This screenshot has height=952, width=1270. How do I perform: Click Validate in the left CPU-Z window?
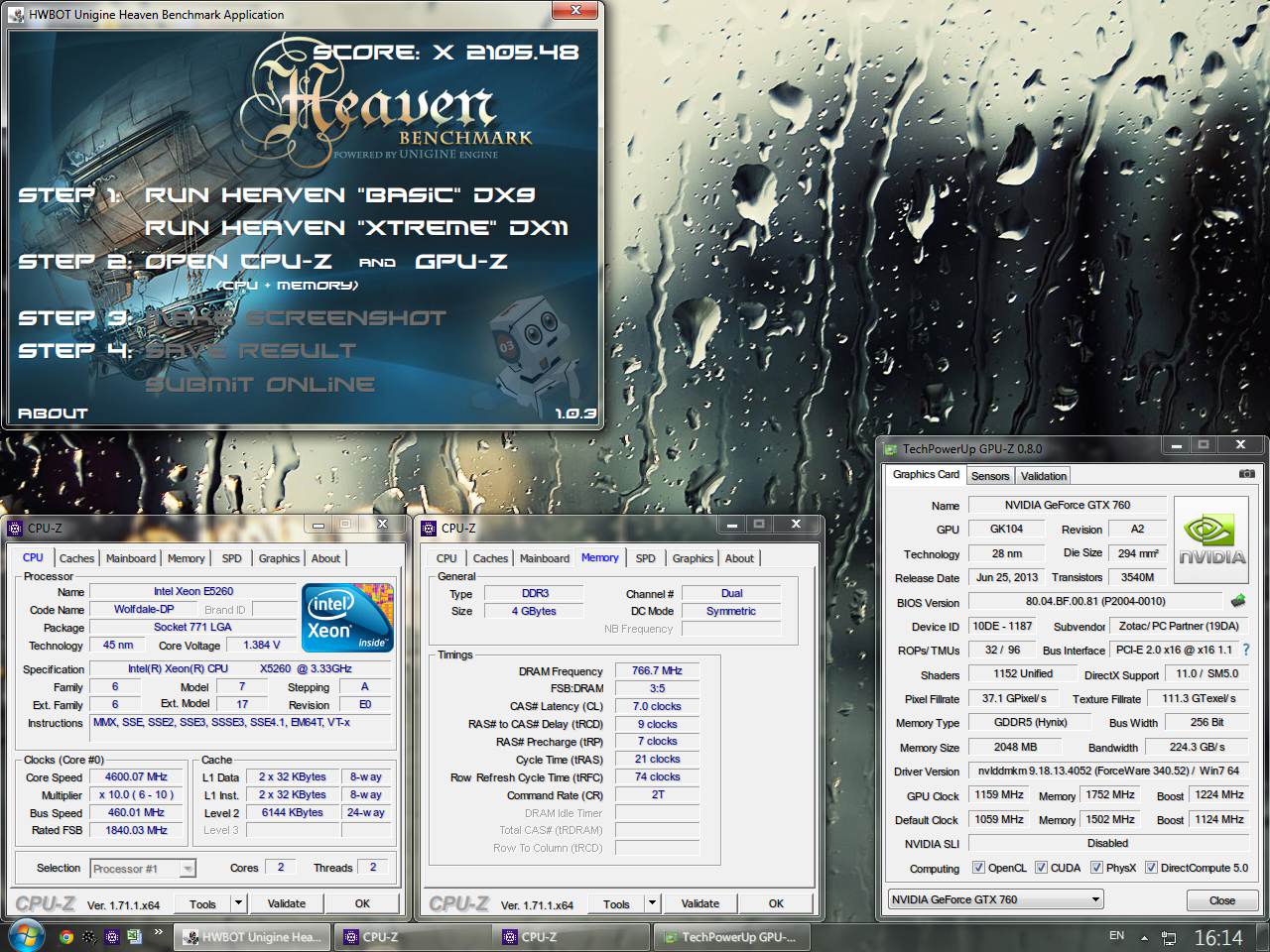click(286, 903)
